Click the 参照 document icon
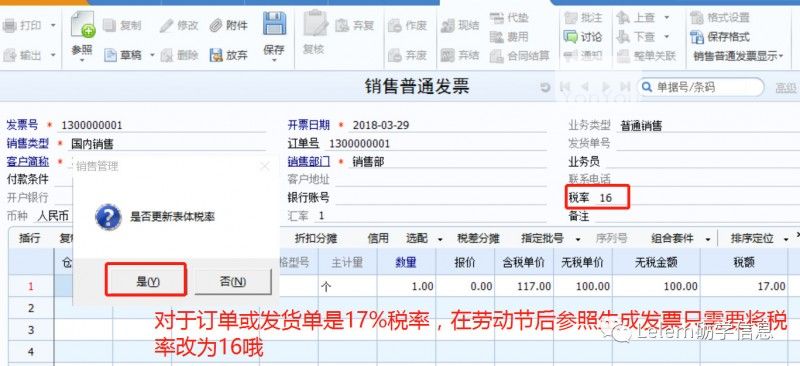800x366 pixels. [x=83, y=24]
